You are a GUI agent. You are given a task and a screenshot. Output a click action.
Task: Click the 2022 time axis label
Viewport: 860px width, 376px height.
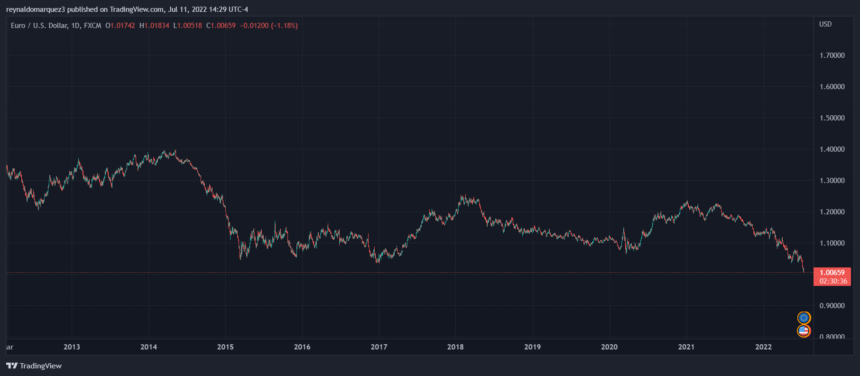point(763,347)
